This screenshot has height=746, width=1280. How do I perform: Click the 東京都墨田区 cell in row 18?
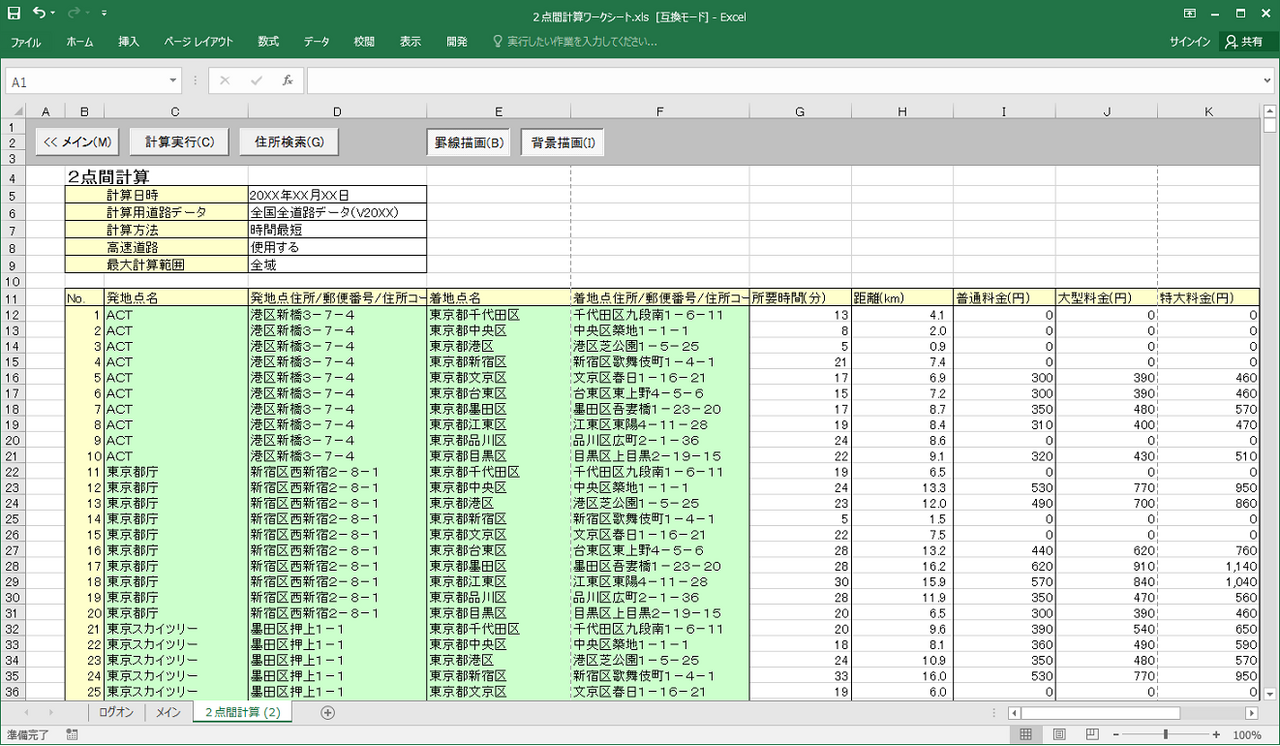click(x=498, y=409)
